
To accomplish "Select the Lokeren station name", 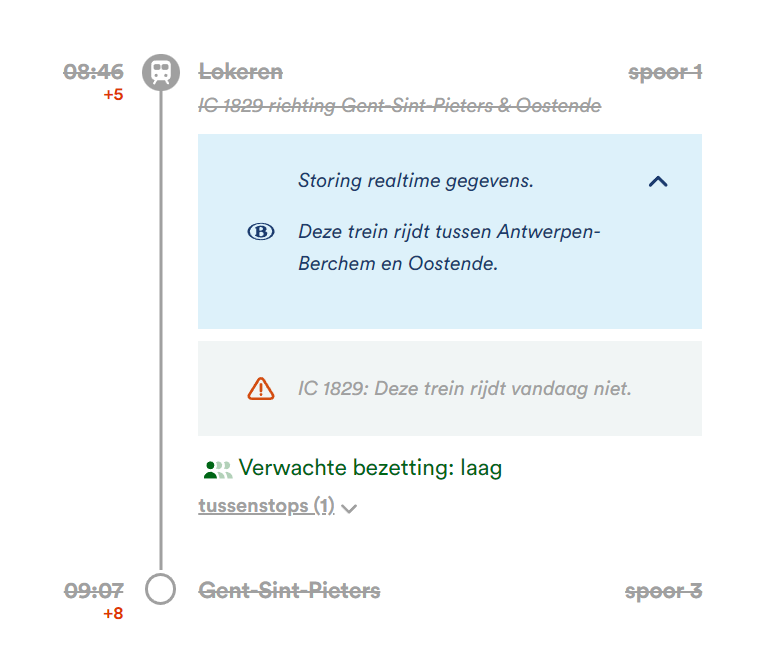I will click(241, 72).
